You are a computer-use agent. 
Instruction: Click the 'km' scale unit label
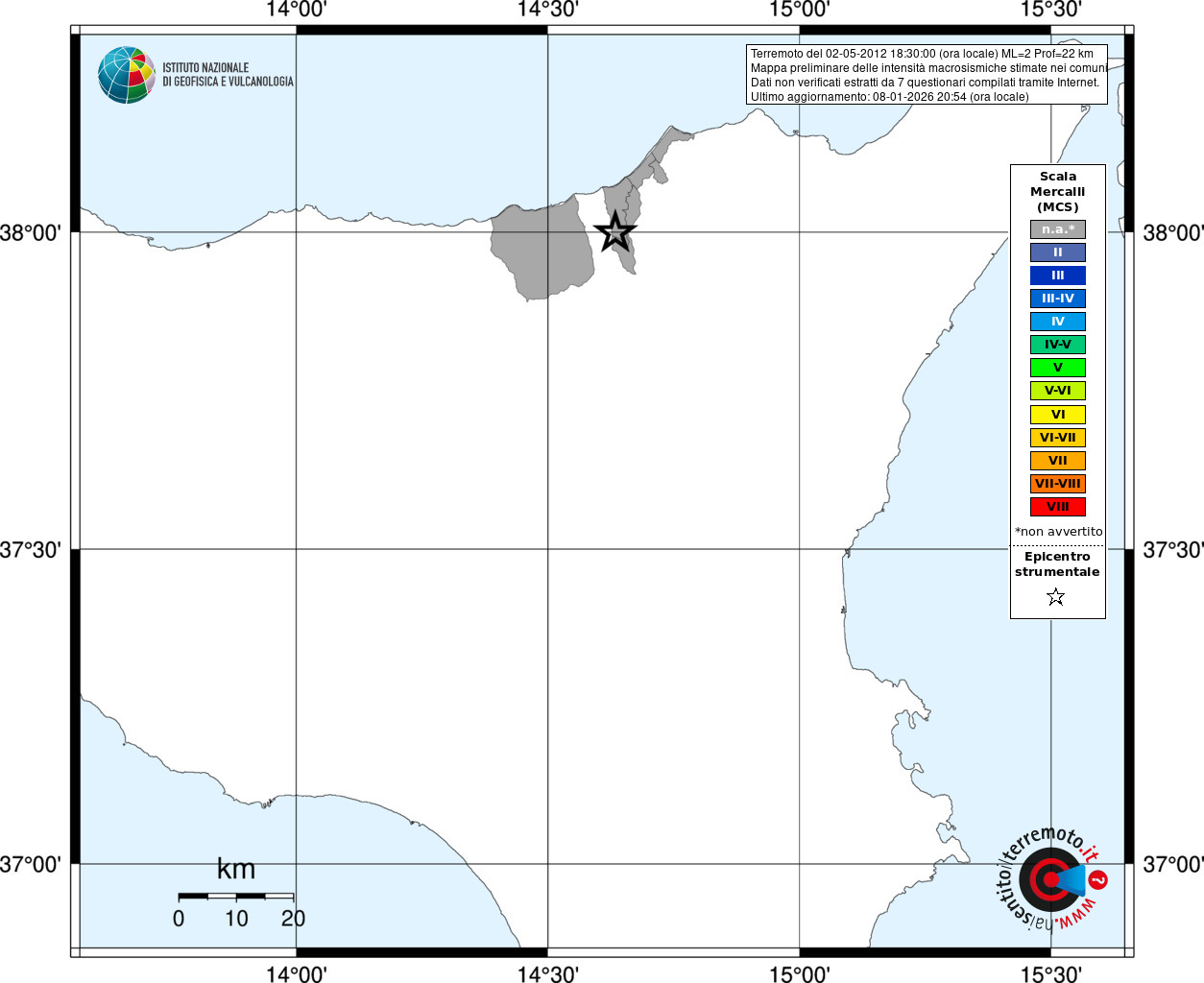coord(236,869)
